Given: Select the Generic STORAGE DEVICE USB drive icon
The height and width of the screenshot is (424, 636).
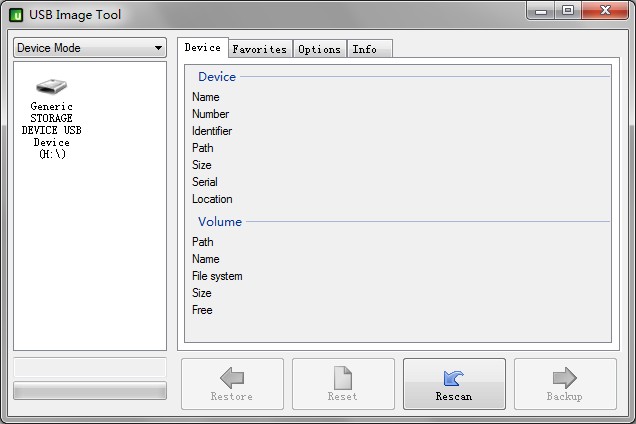Looking at the screenshot, I should 51,86.
